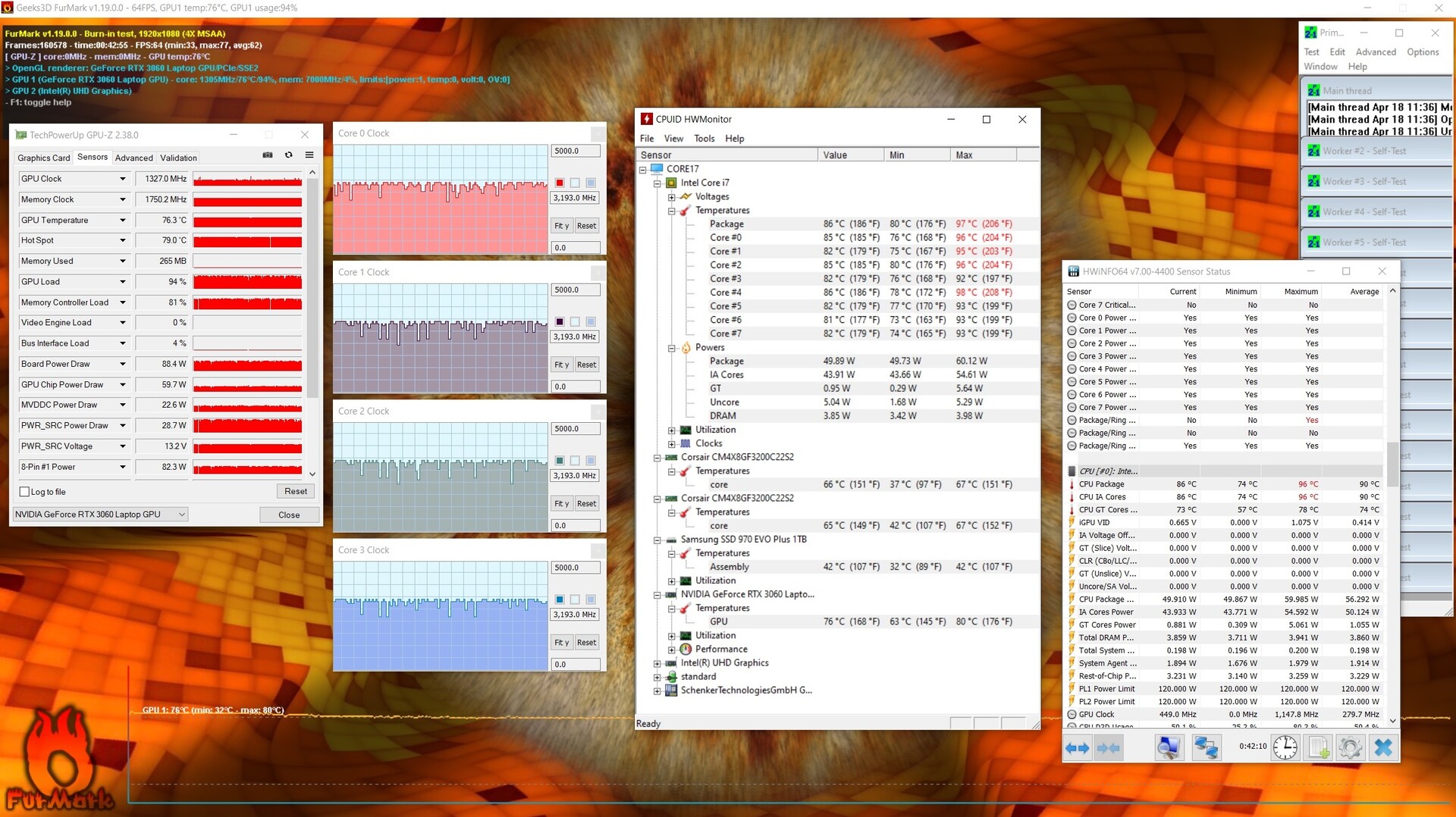Image resolution: width=1456 pixels, height=817 pixels.
Task: Expand Intel(R) UHD Graphics node
Action: [657, 663]
